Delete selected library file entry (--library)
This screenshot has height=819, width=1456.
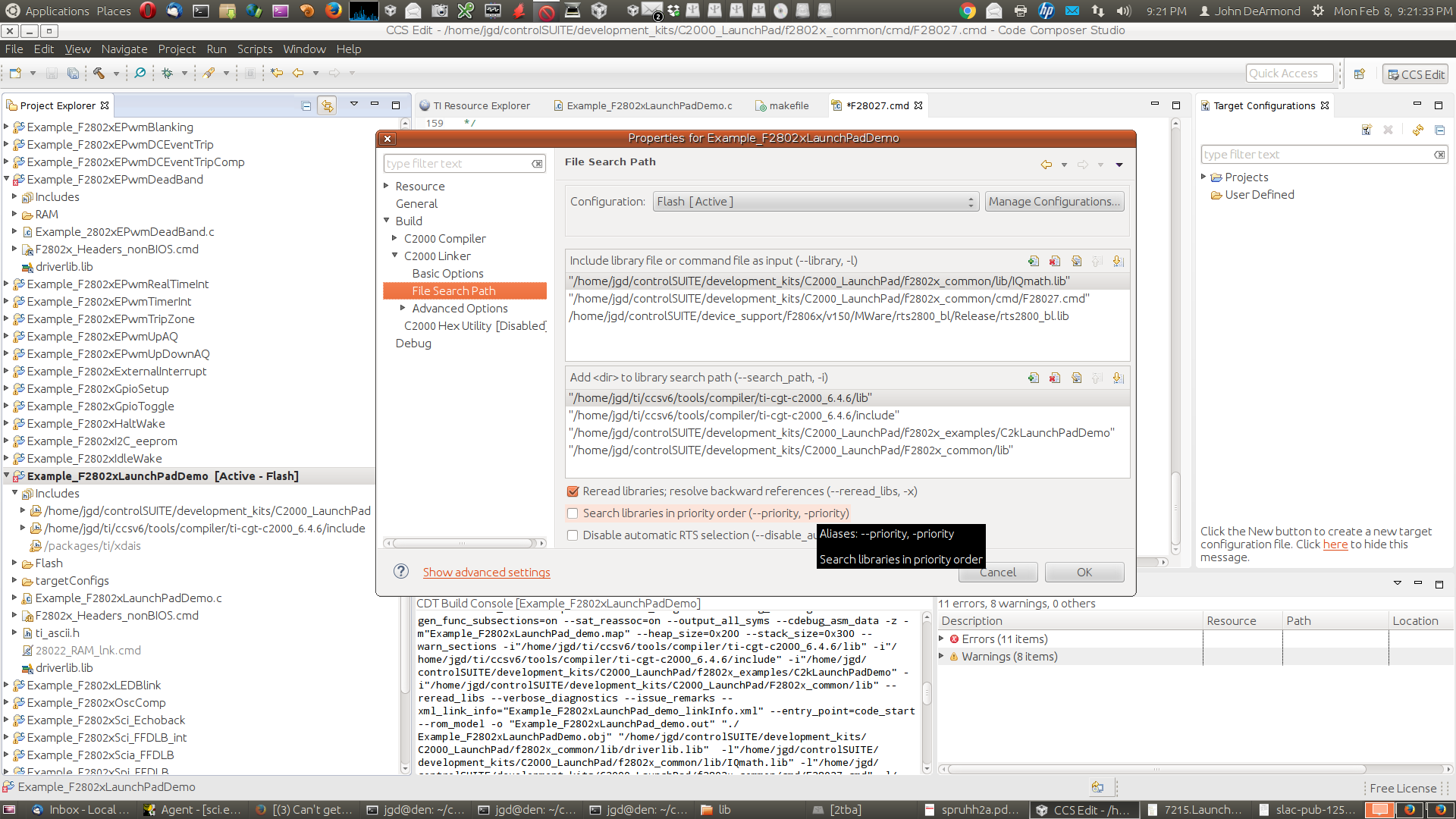pos(1054,261)
